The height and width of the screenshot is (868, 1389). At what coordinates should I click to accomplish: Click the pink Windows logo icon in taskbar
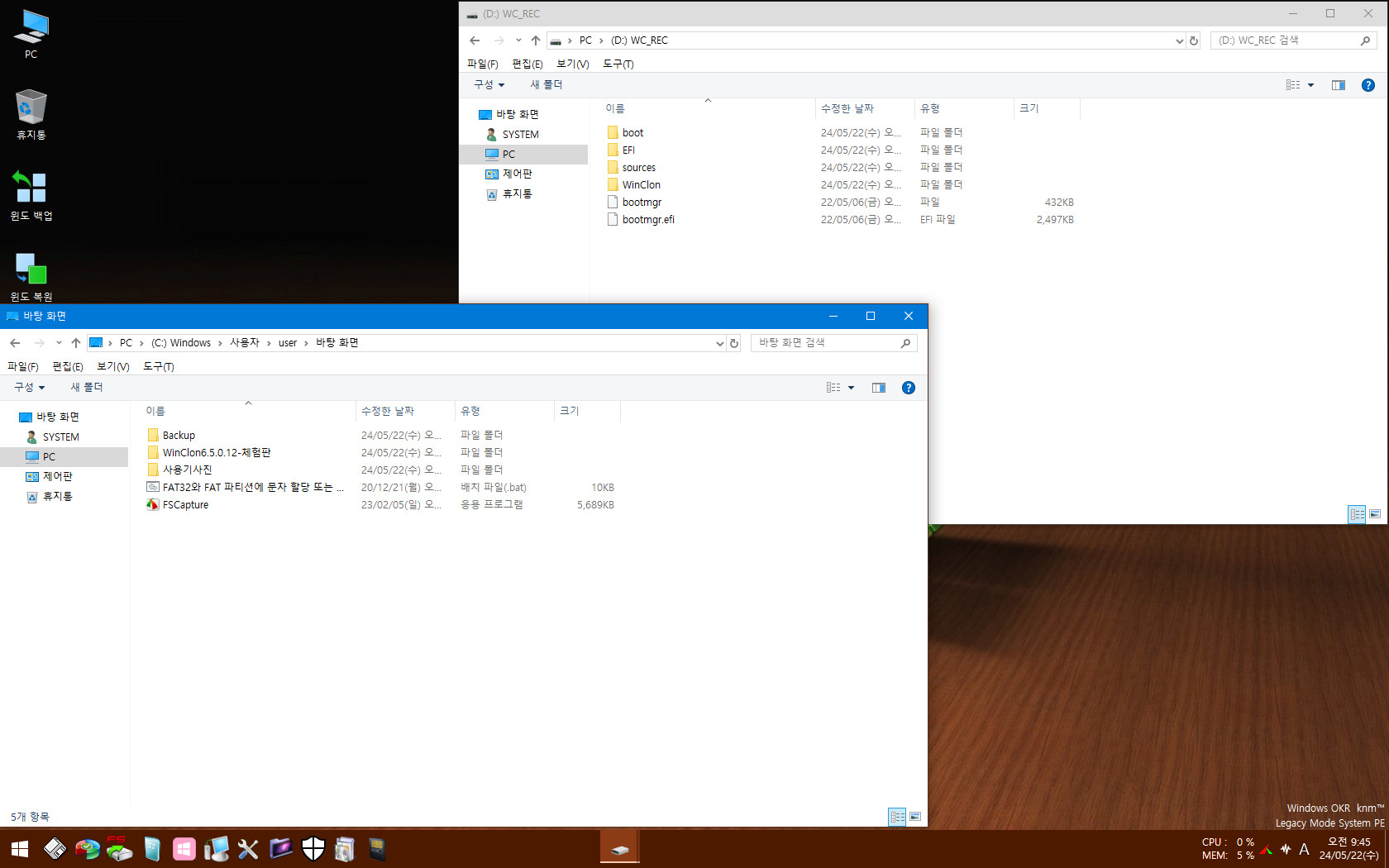tap(184, 849)
